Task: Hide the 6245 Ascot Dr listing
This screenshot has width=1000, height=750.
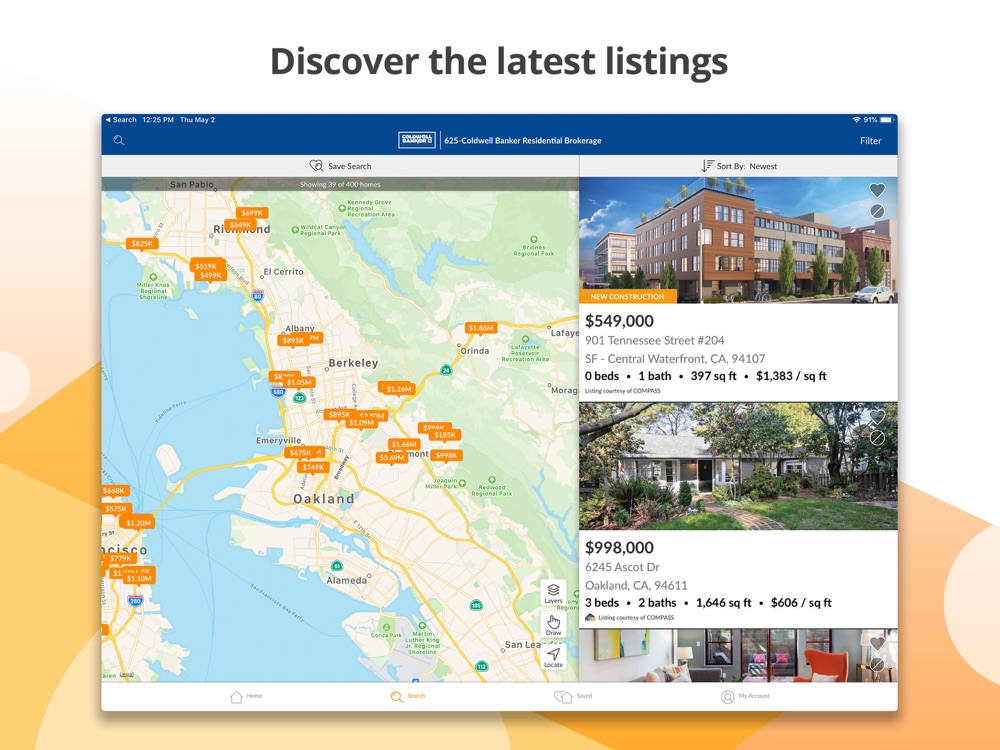Action: click(877, 438)
